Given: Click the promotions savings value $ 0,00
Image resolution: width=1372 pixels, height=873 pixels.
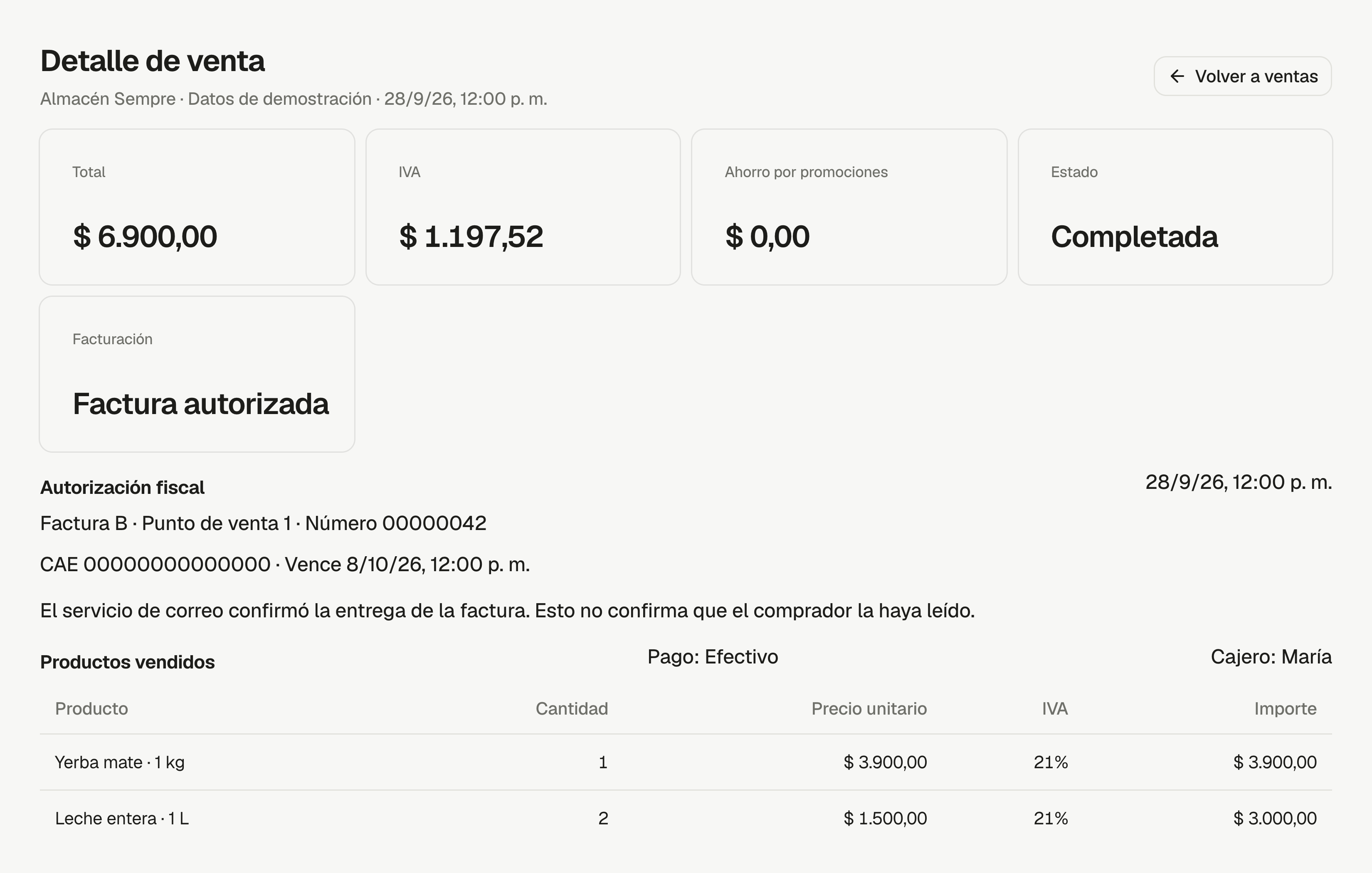Looking at the screenshot, I should click(x=767, y=237).
